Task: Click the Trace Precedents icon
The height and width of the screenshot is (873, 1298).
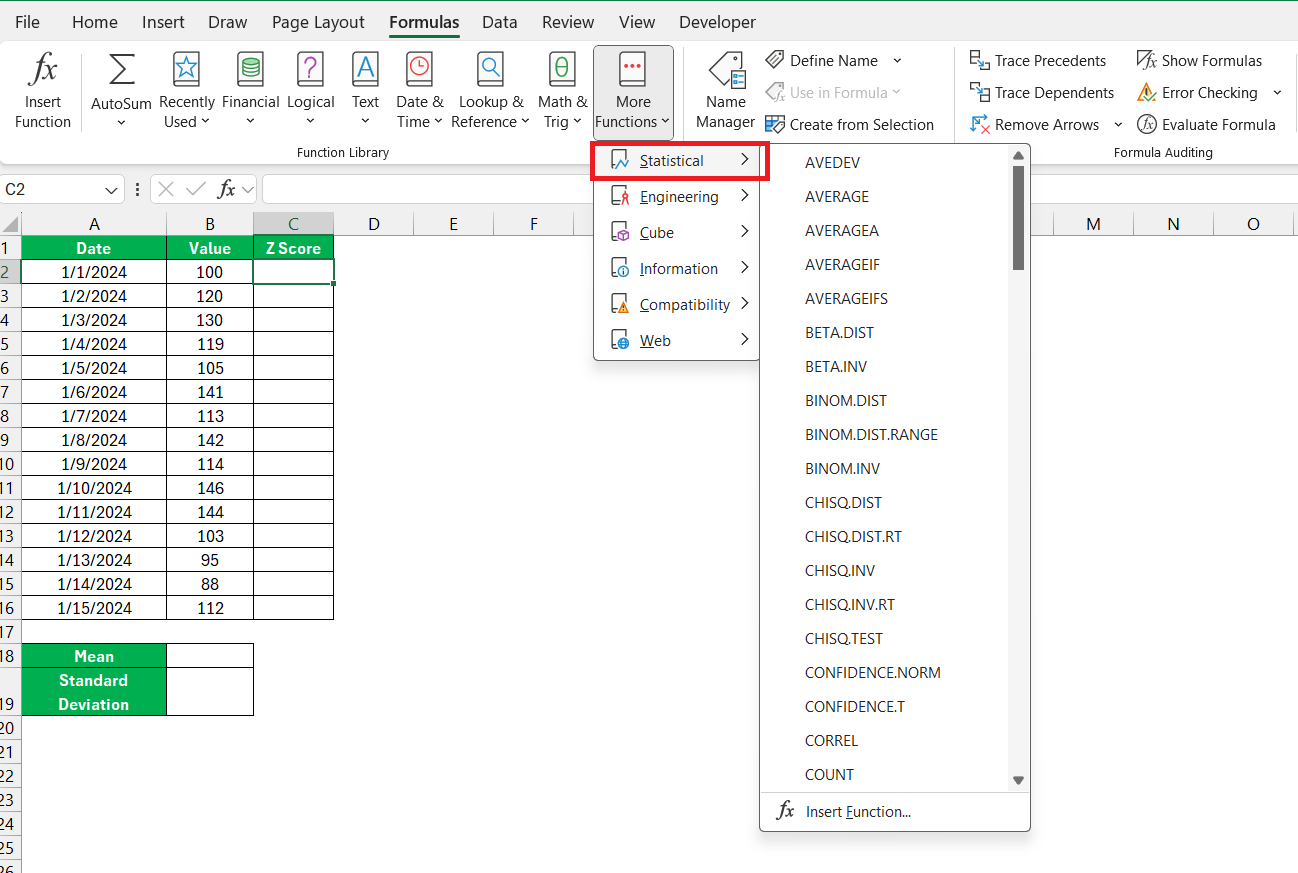Action: tap(980, 61)
